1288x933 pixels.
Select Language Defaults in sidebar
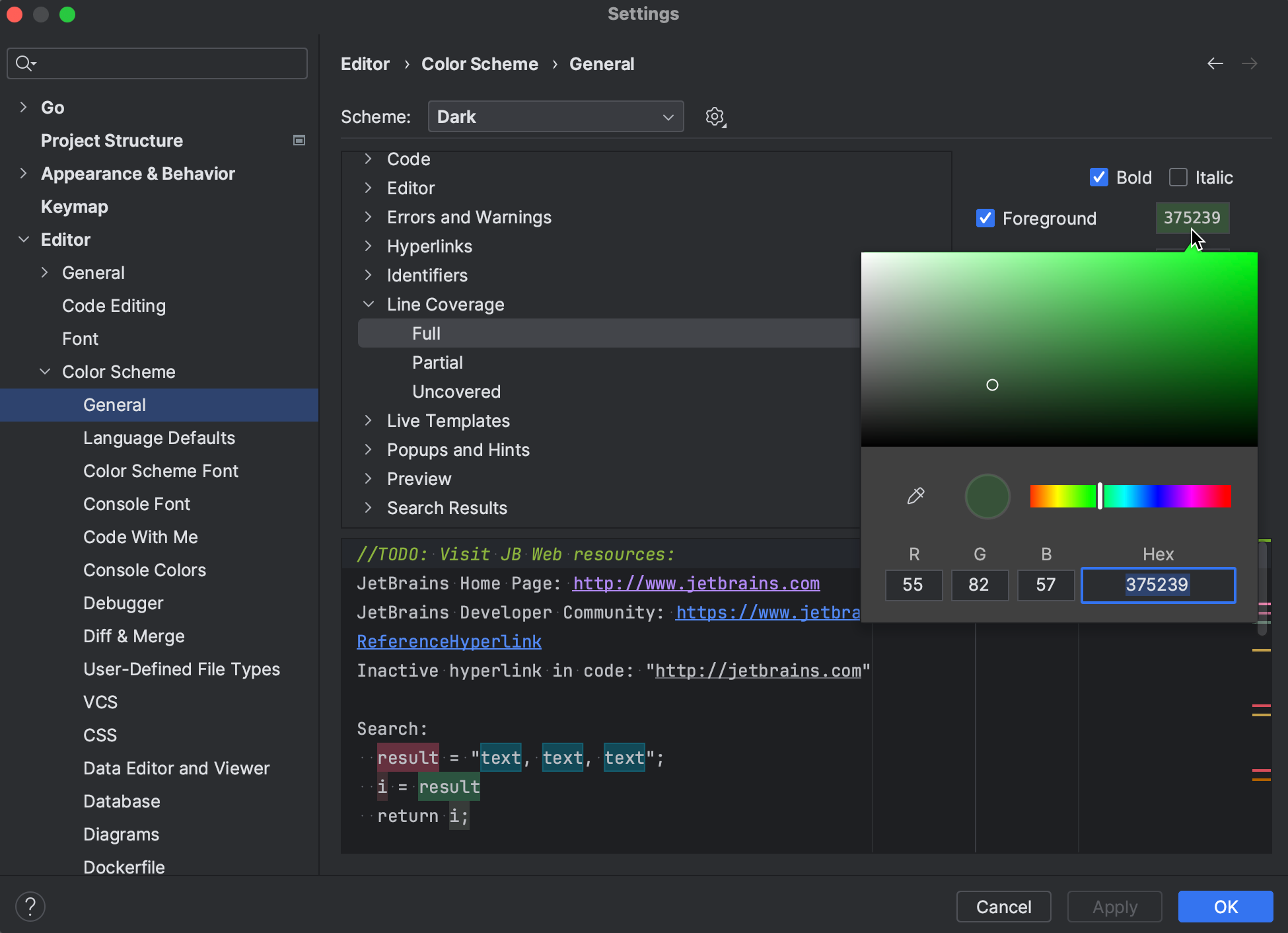(159, 438)
